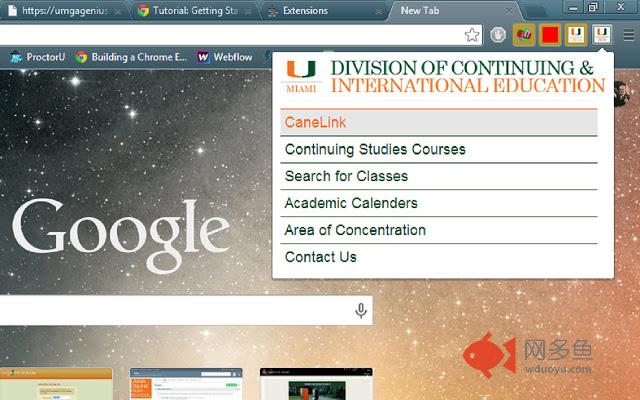Click the ProctorU bookmark favicon
The height and width of the screenshot is (400, 640).
pyautogui.click(x=16, y=57)
